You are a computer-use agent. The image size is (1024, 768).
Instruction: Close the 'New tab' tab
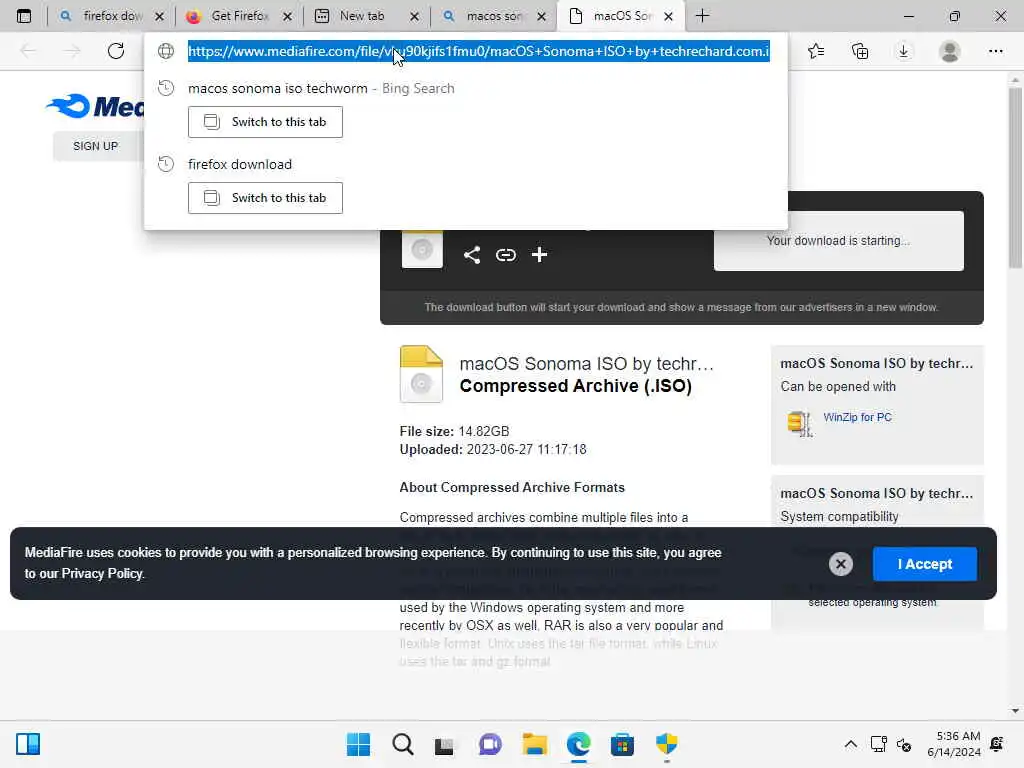click(x=414, y=16)
